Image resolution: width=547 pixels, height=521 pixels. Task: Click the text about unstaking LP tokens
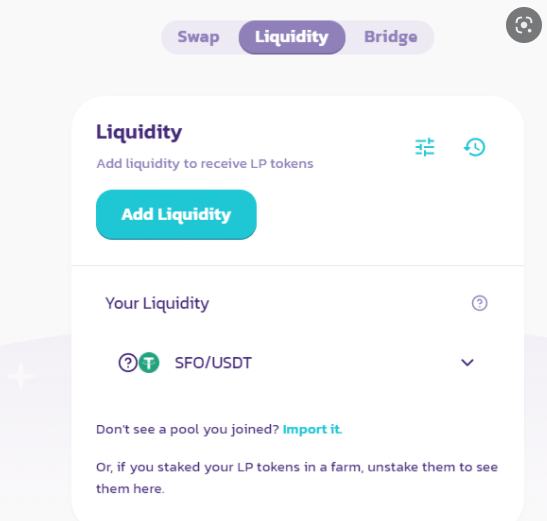[297, 478]
